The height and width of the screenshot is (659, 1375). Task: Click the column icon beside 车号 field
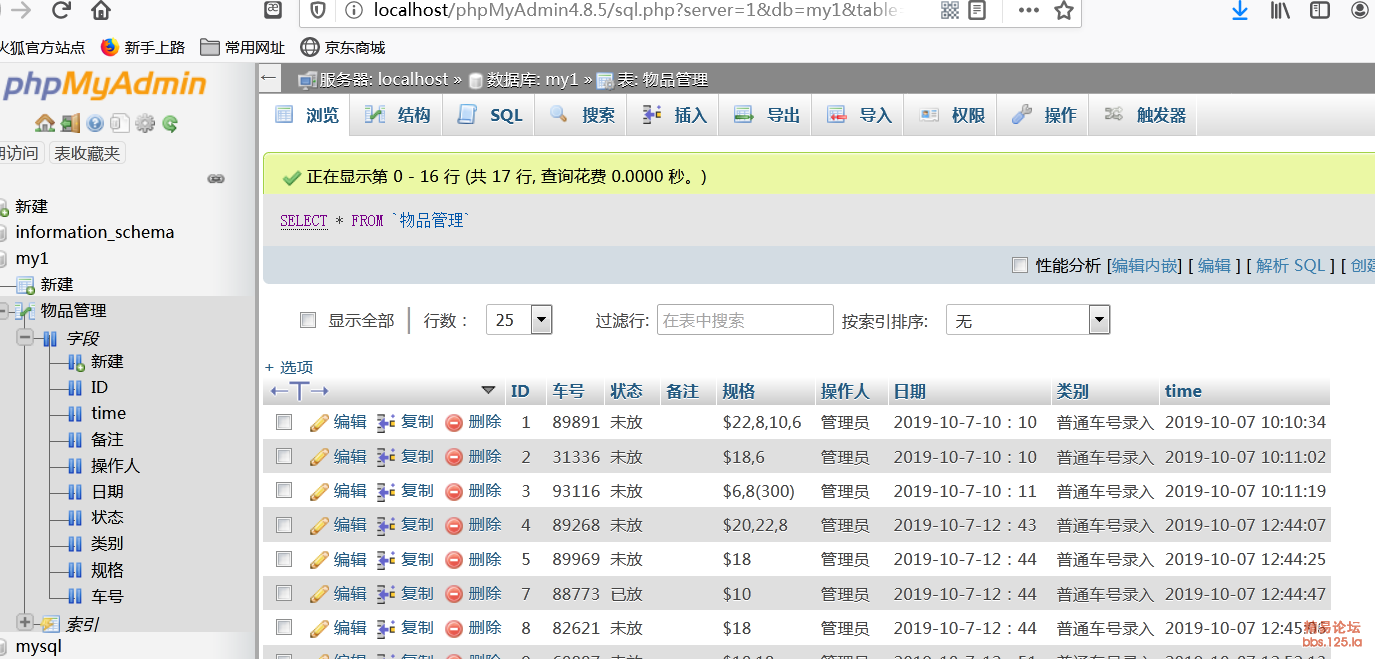75,597
